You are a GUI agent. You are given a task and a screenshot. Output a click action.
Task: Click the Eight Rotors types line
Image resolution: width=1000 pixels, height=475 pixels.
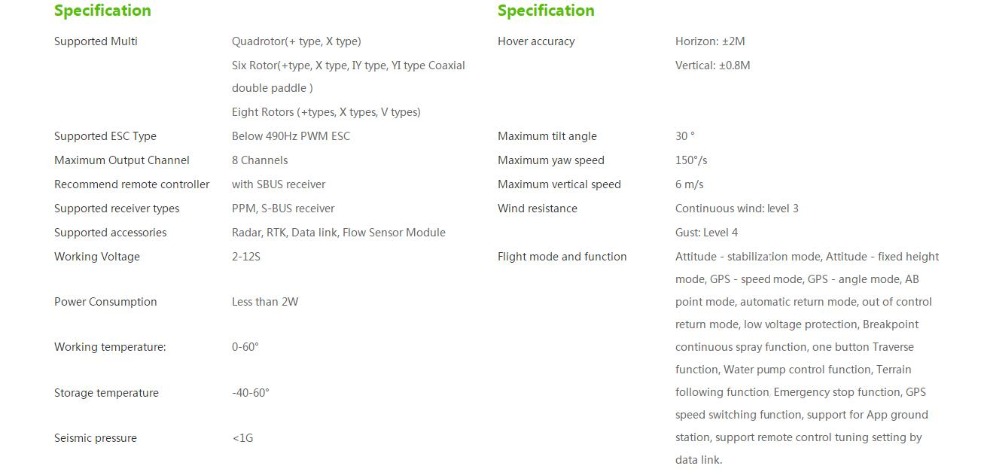pos(326,112)
